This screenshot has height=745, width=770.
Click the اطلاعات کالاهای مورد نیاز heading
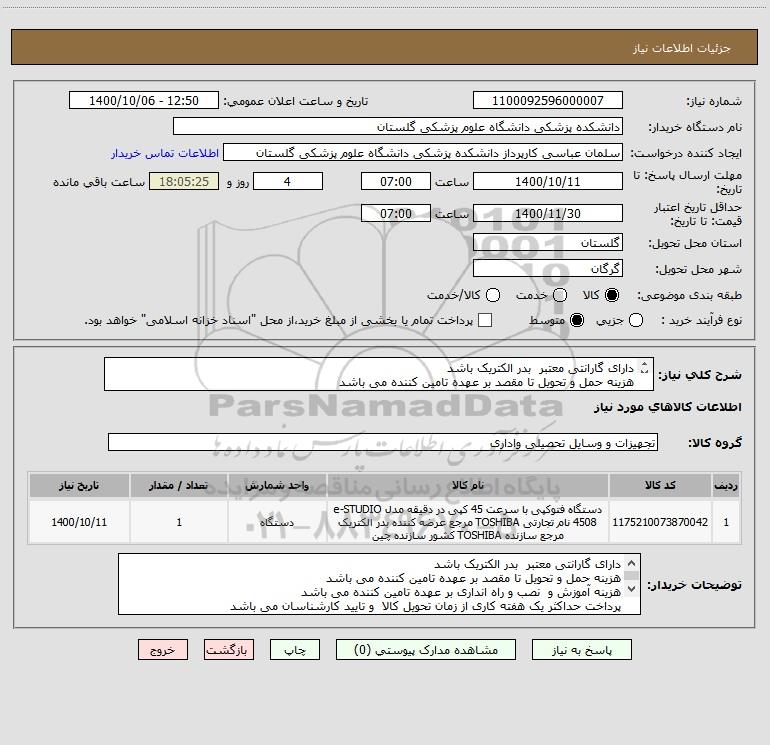click(x=668, y=407)
